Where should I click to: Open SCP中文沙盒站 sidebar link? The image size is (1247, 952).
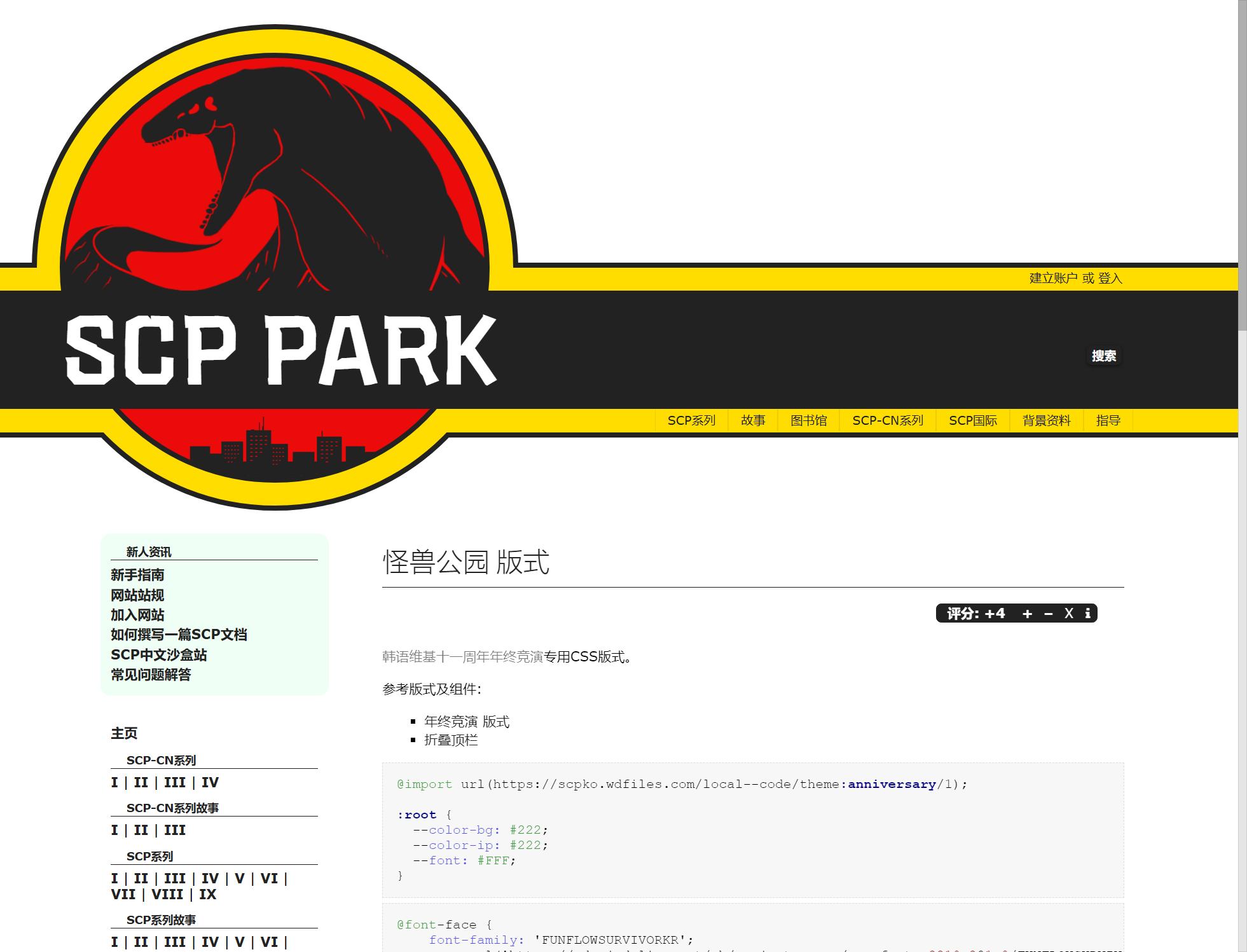point(158,654)
